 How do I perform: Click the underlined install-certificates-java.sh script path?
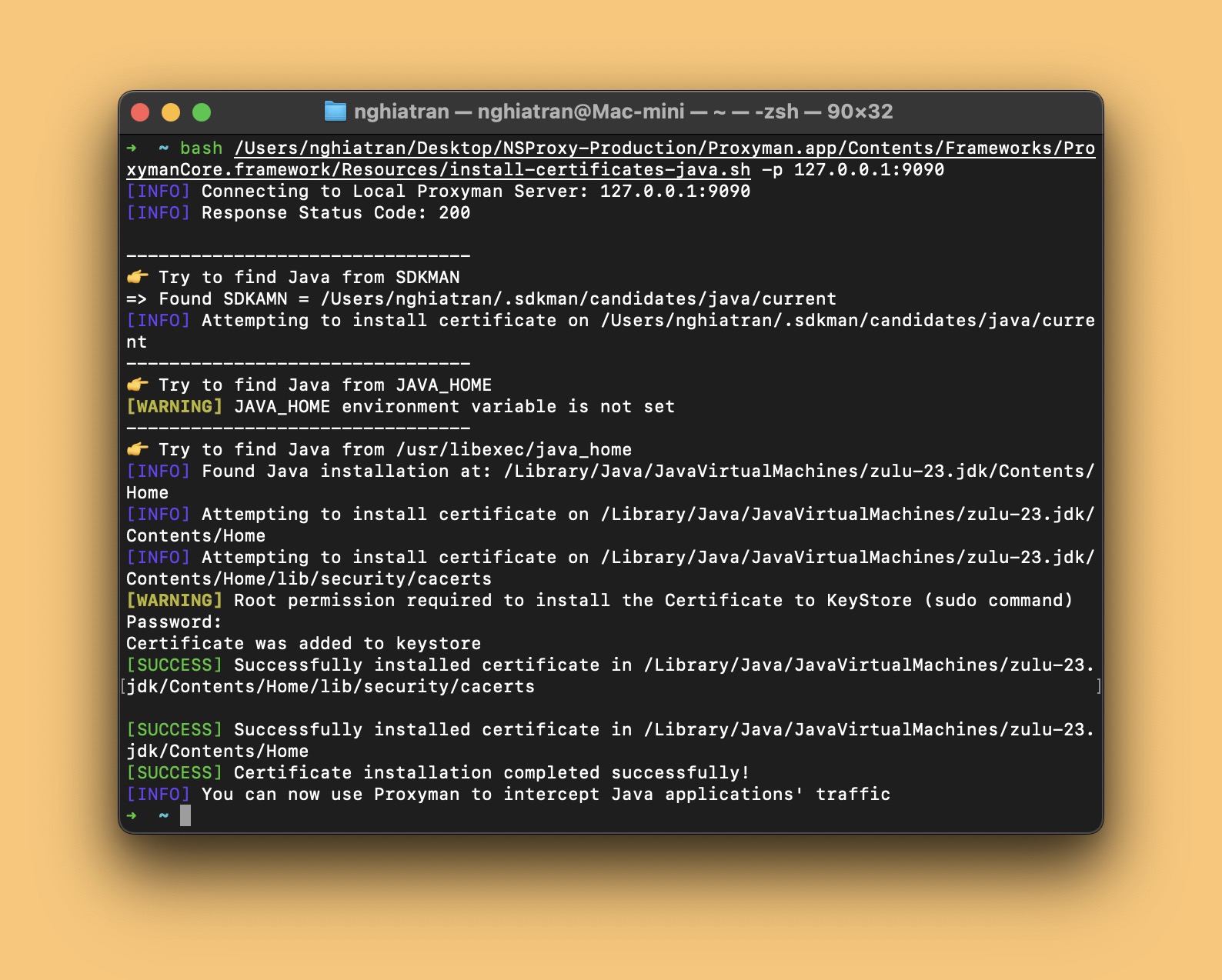click(610, 158)
